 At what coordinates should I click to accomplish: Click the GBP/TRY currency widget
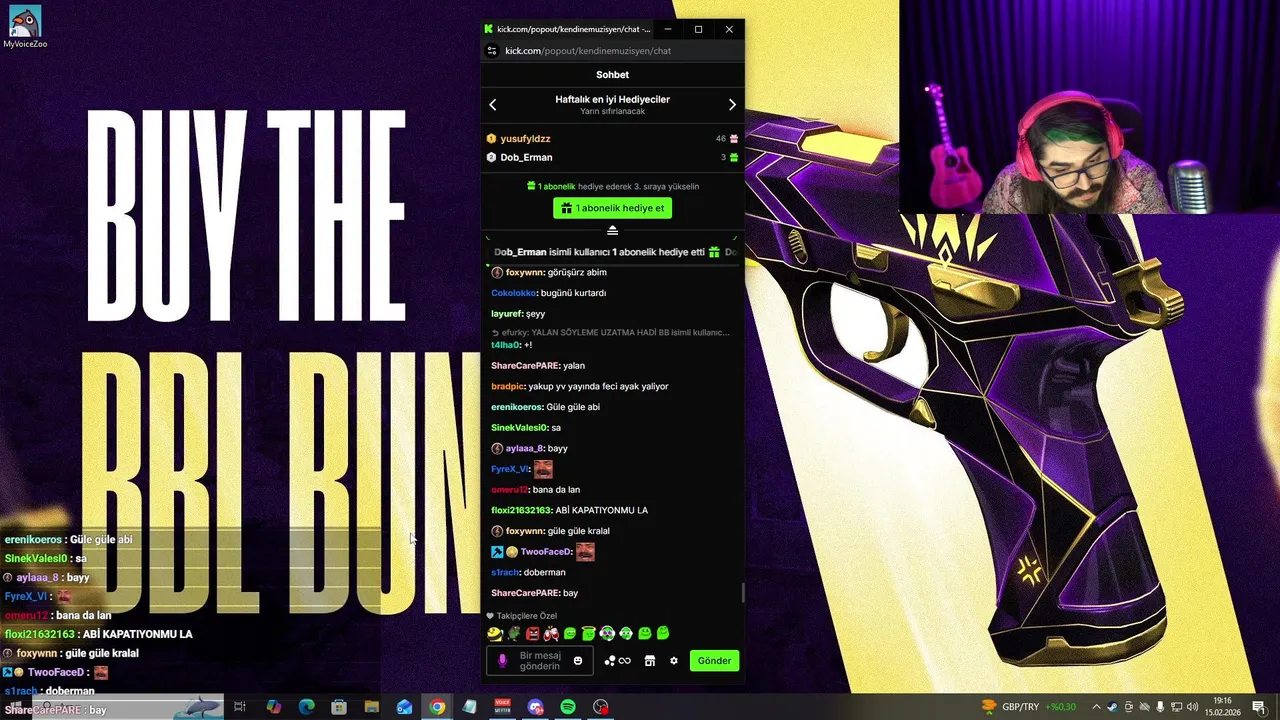tap(1029, 707)
